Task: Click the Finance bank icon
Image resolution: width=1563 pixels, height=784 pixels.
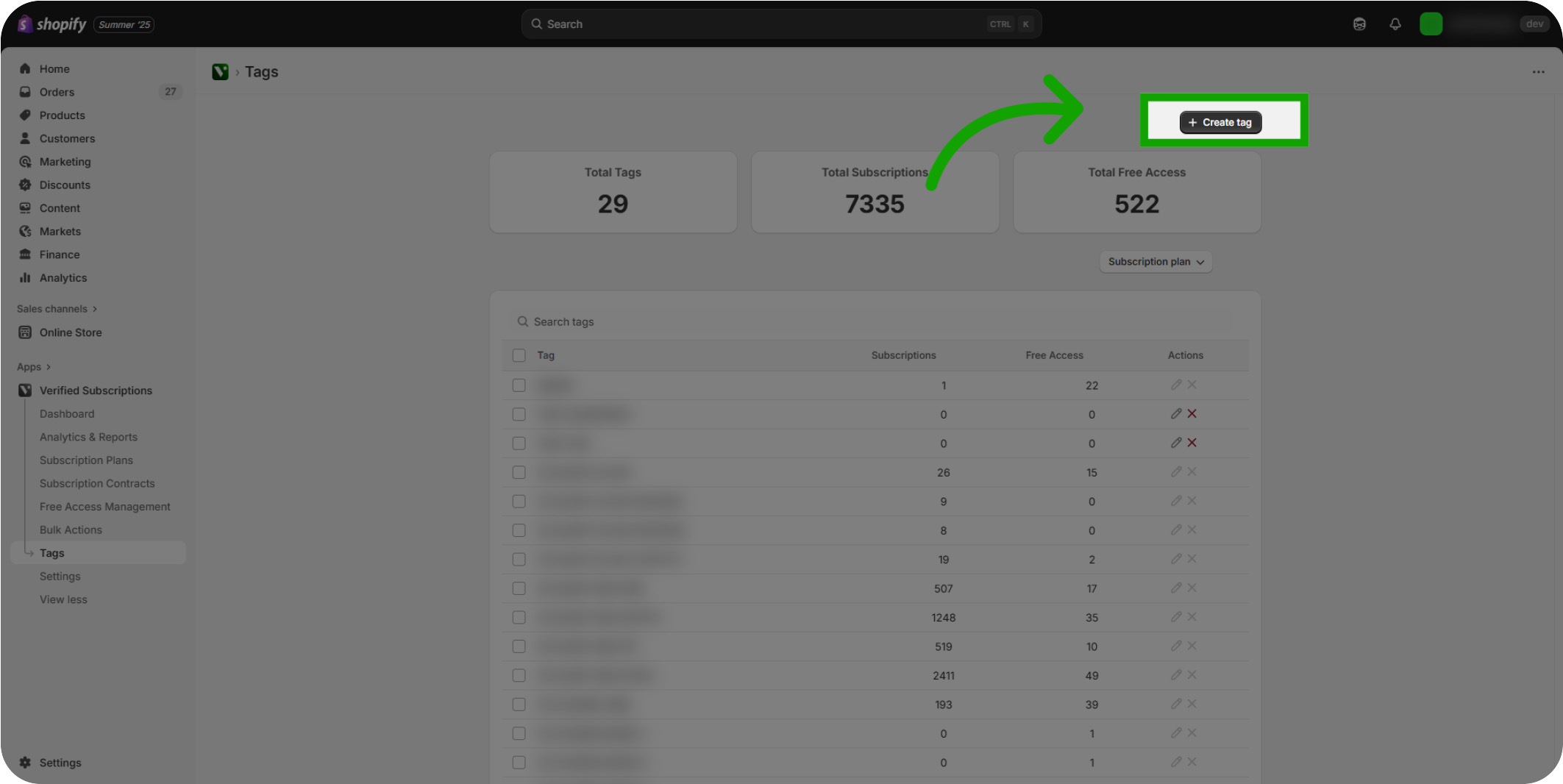Action: tap(25, 254)
